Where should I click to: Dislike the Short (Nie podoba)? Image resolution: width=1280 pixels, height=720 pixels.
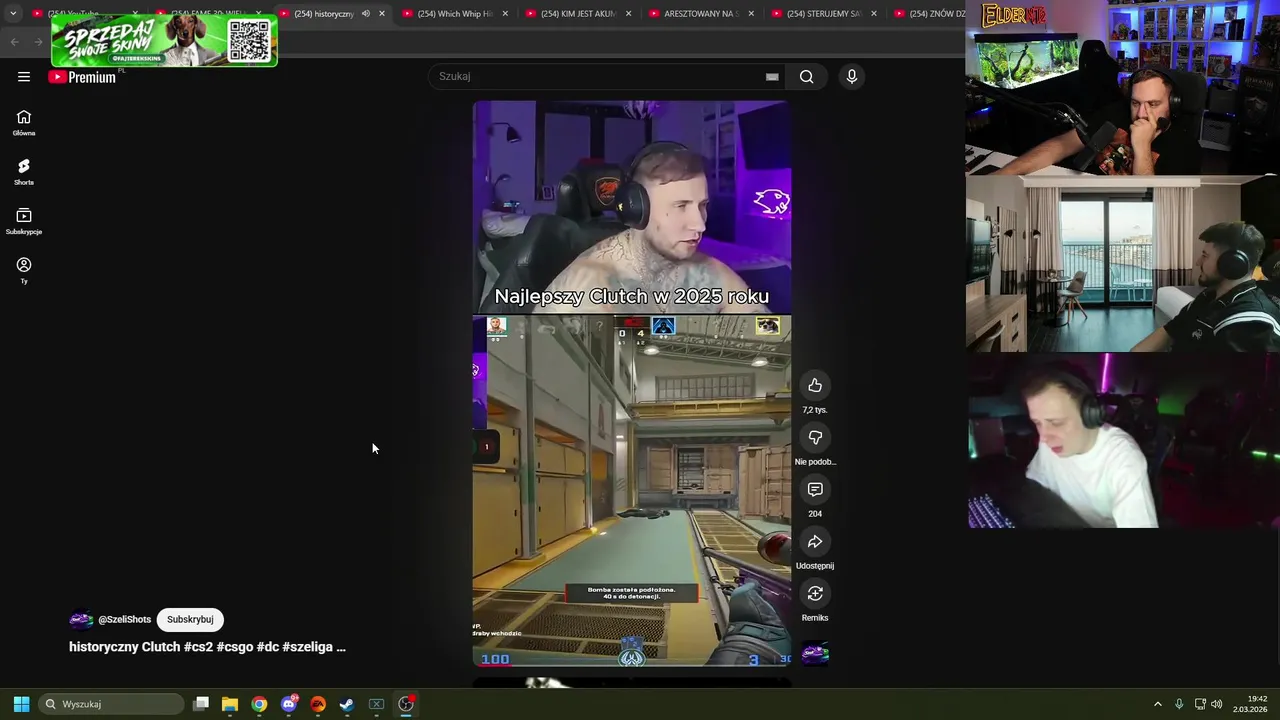815,438
